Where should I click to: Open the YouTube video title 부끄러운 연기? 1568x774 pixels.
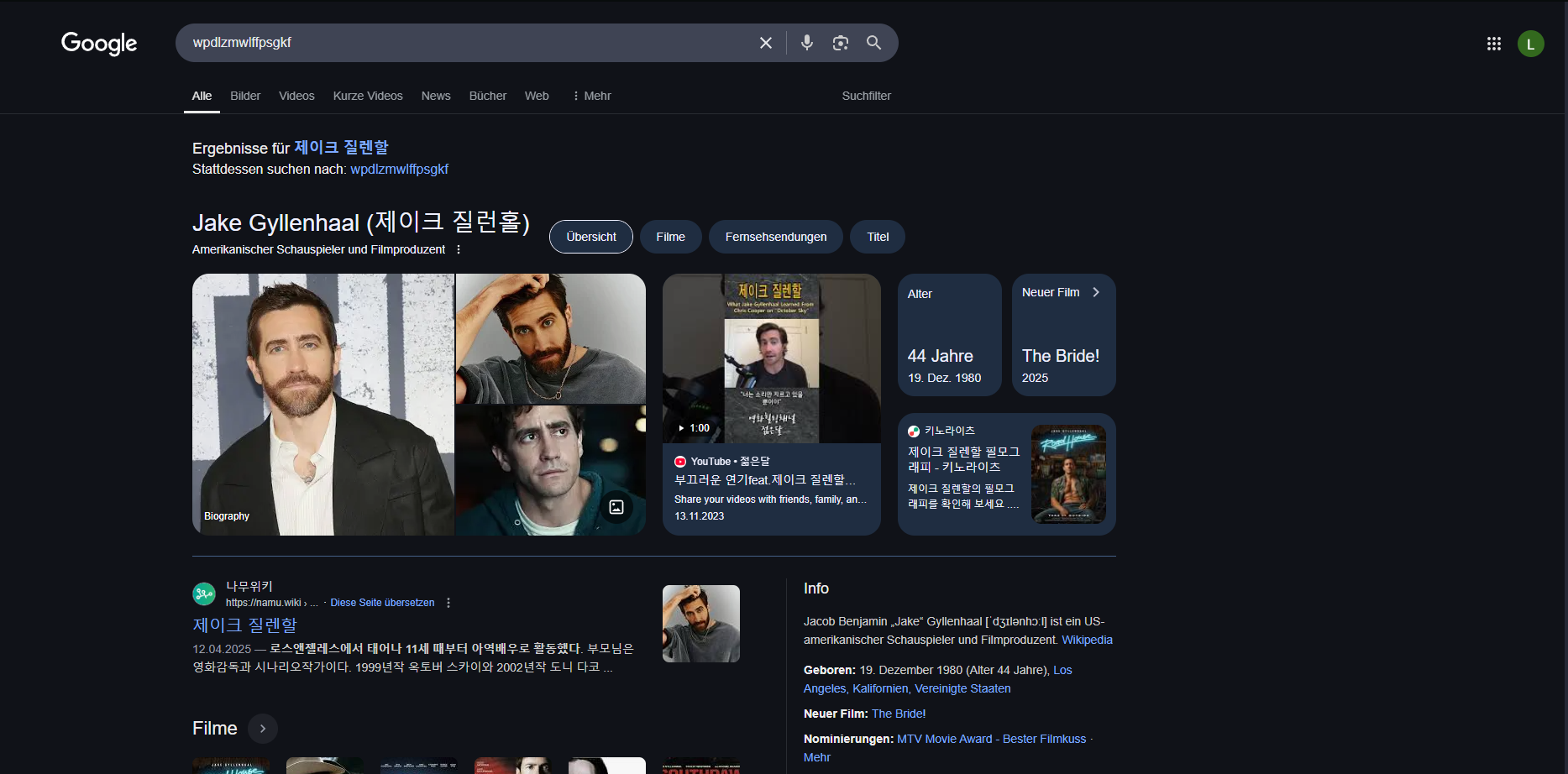764,480
